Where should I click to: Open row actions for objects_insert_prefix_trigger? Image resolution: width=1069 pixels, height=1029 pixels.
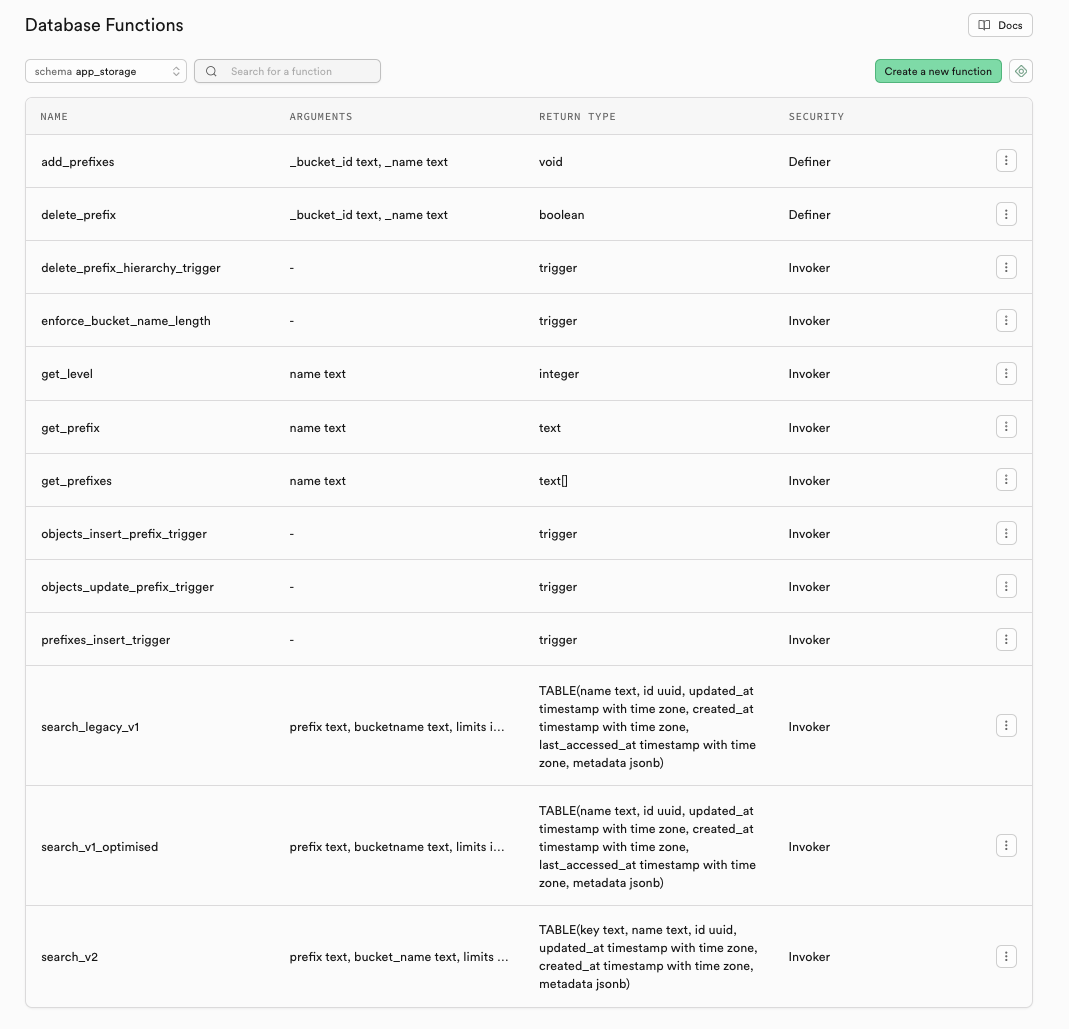(1006, 533)
